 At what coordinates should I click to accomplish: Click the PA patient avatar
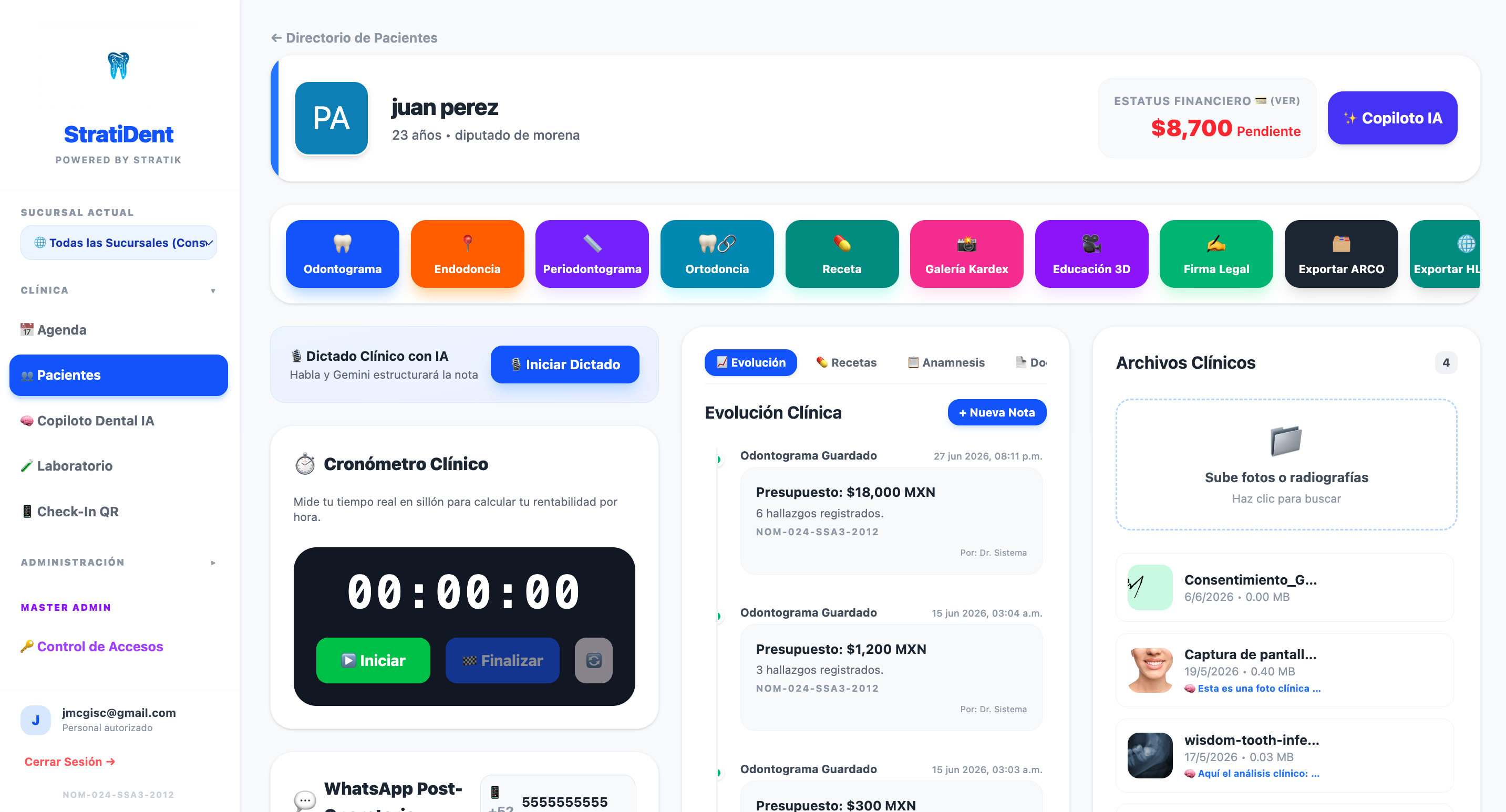pyautogui.click(x=331, y=118)
